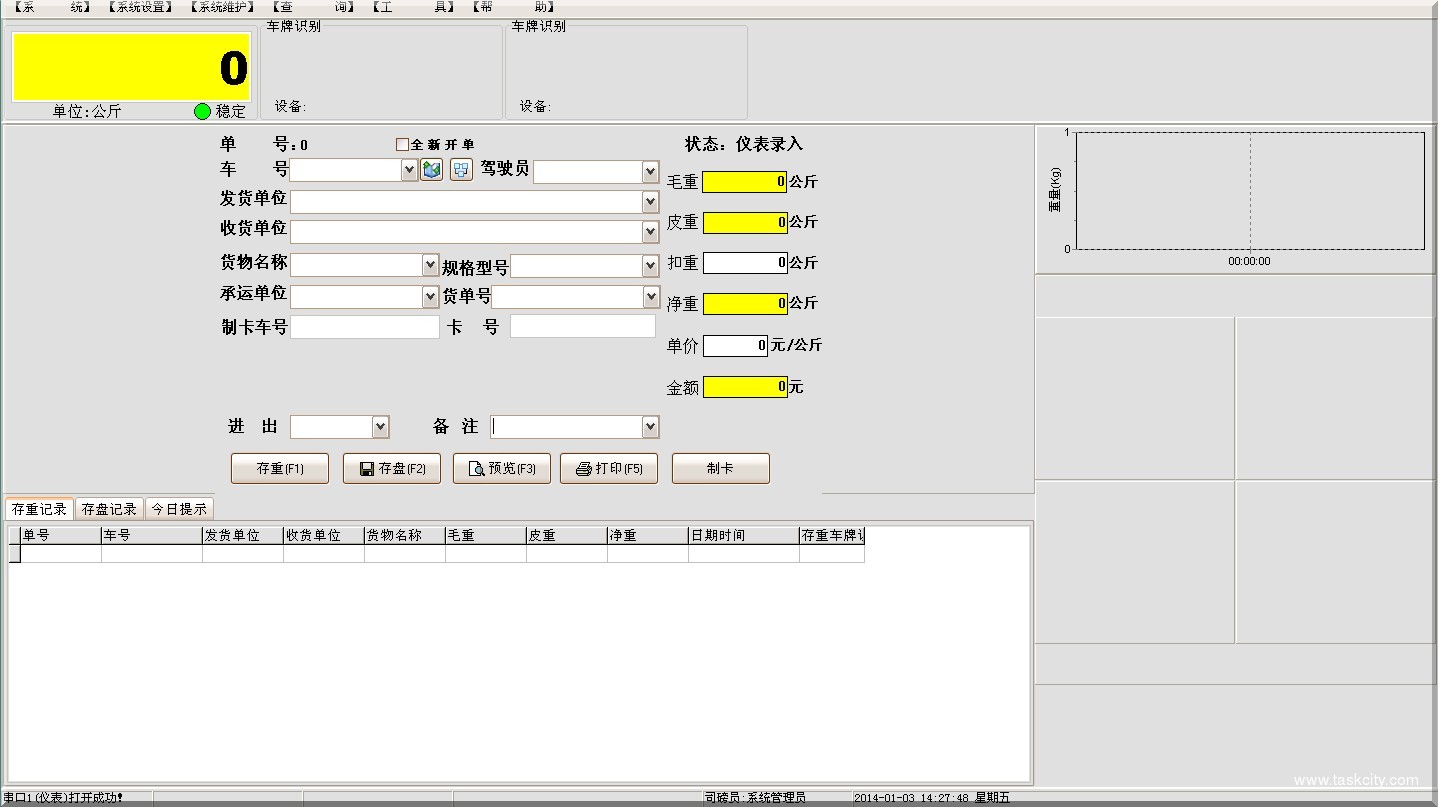Click the row selector of first table row
1438x807 pixels.
pyautogui.click(x=14, y=554)
